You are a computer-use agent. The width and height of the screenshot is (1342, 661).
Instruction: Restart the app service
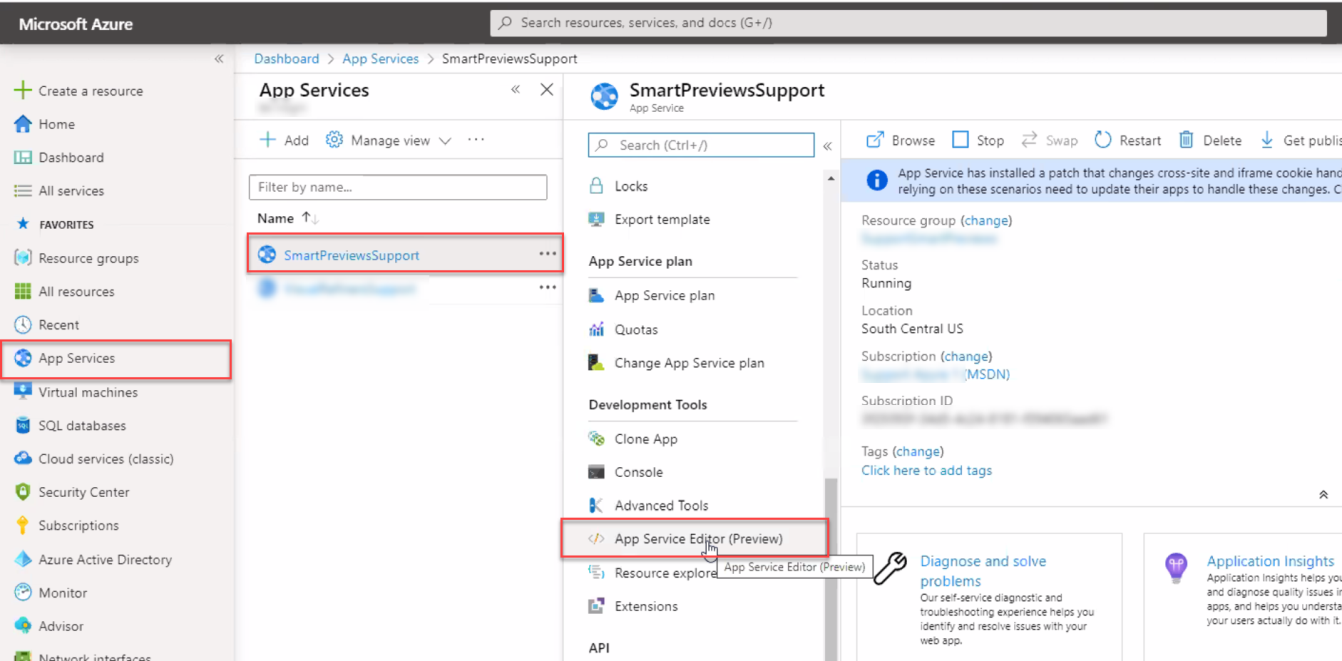point(1127,140)
